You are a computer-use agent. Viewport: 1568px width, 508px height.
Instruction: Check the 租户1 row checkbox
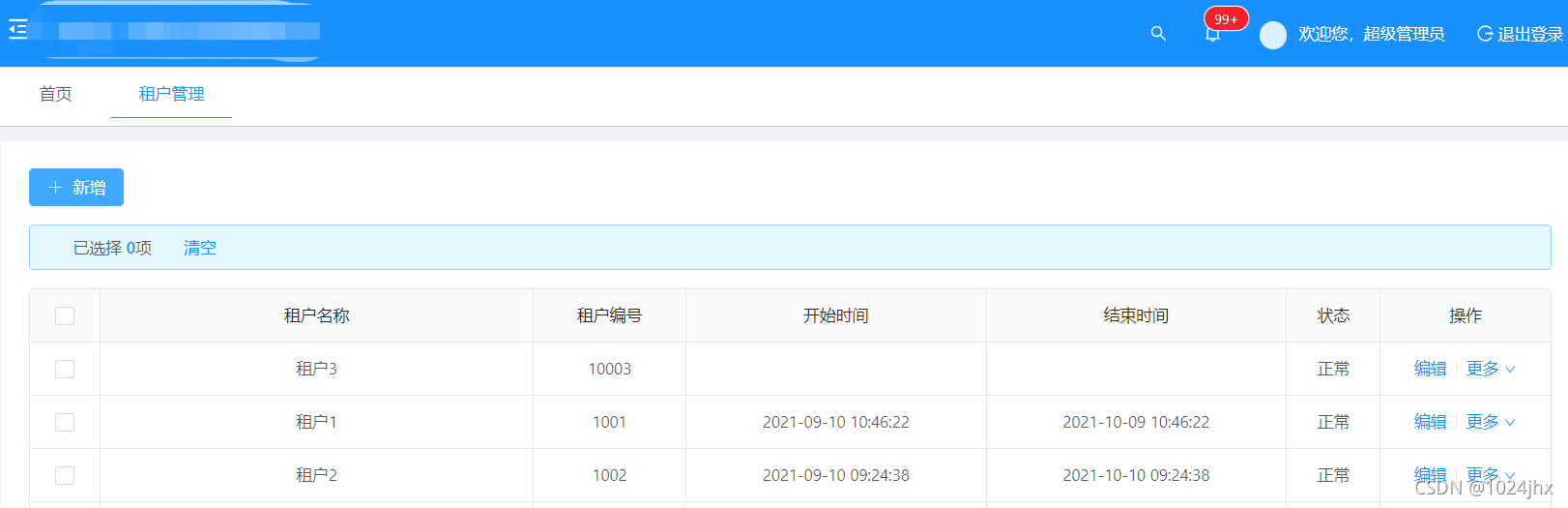point(65,422)
